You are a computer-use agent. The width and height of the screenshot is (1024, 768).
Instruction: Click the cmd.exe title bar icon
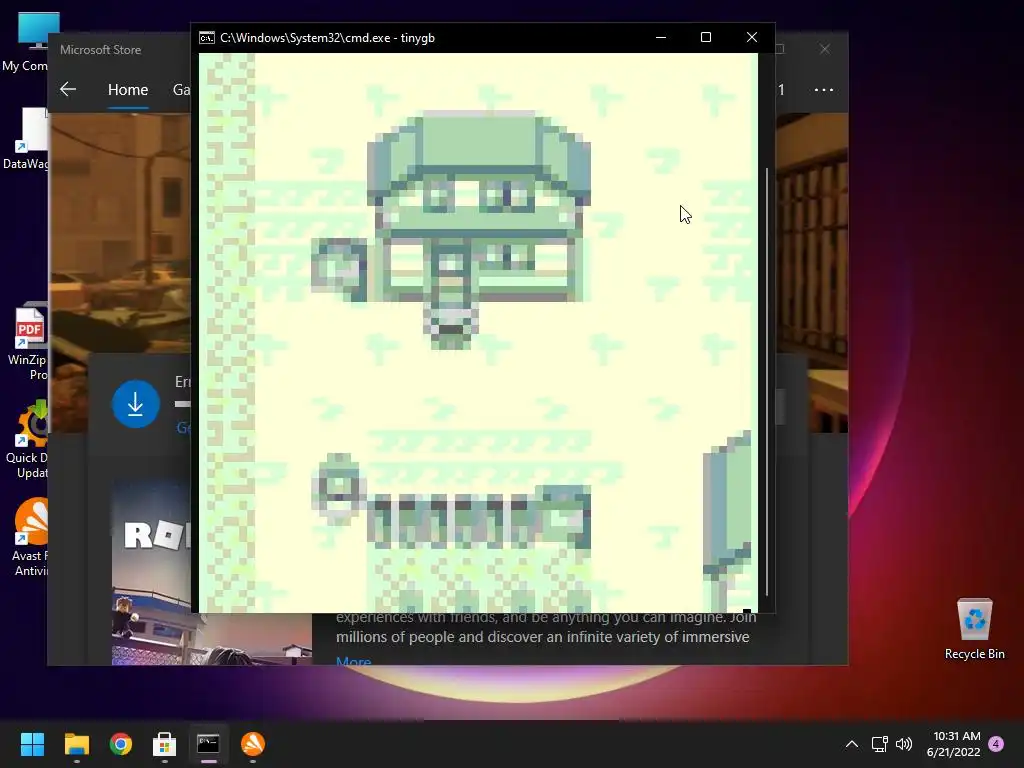[206, 38]
